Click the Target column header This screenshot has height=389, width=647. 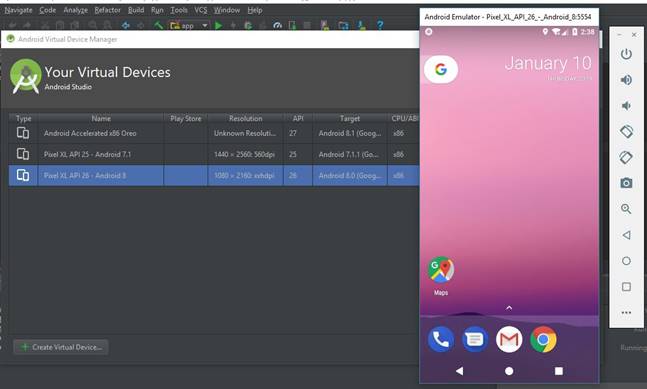click(x=350, y=118)
